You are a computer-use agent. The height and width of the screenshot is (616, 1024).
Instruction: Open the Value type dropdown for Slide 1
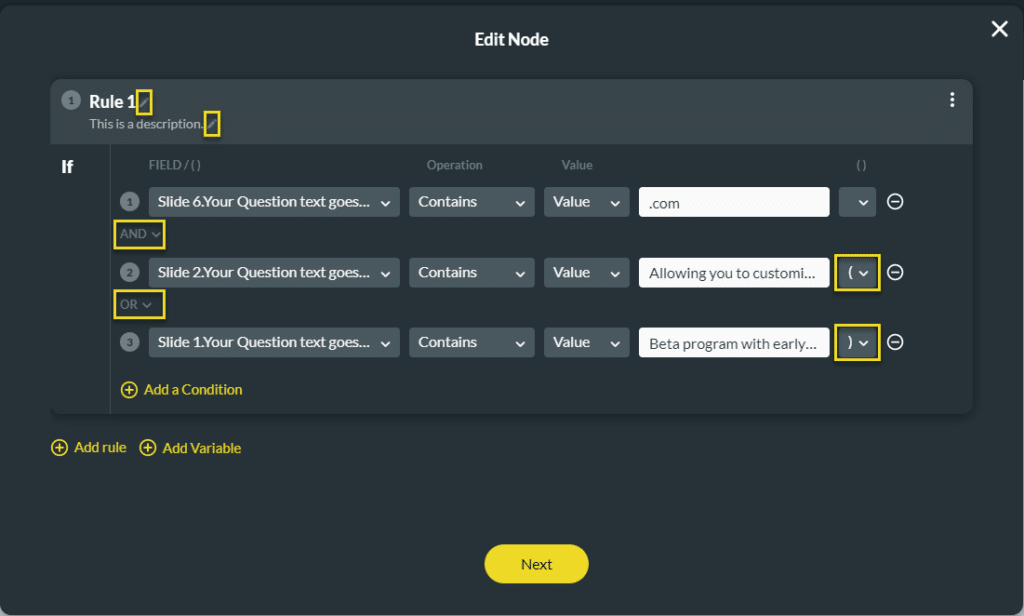click(586, 342)
